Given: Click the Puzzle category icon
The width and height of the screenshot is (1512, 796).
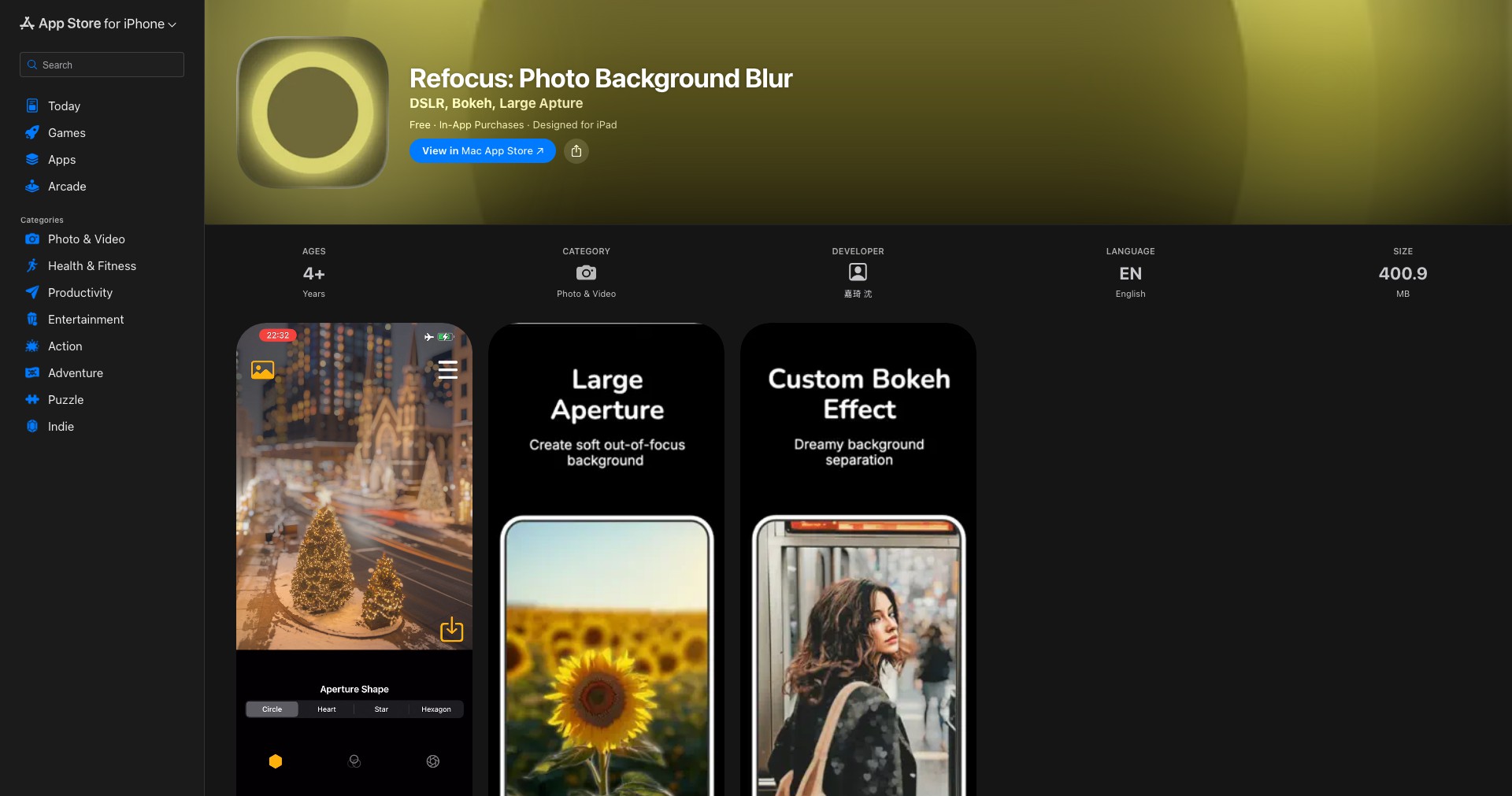Looking at the screenshot, I should pos(32,399).
